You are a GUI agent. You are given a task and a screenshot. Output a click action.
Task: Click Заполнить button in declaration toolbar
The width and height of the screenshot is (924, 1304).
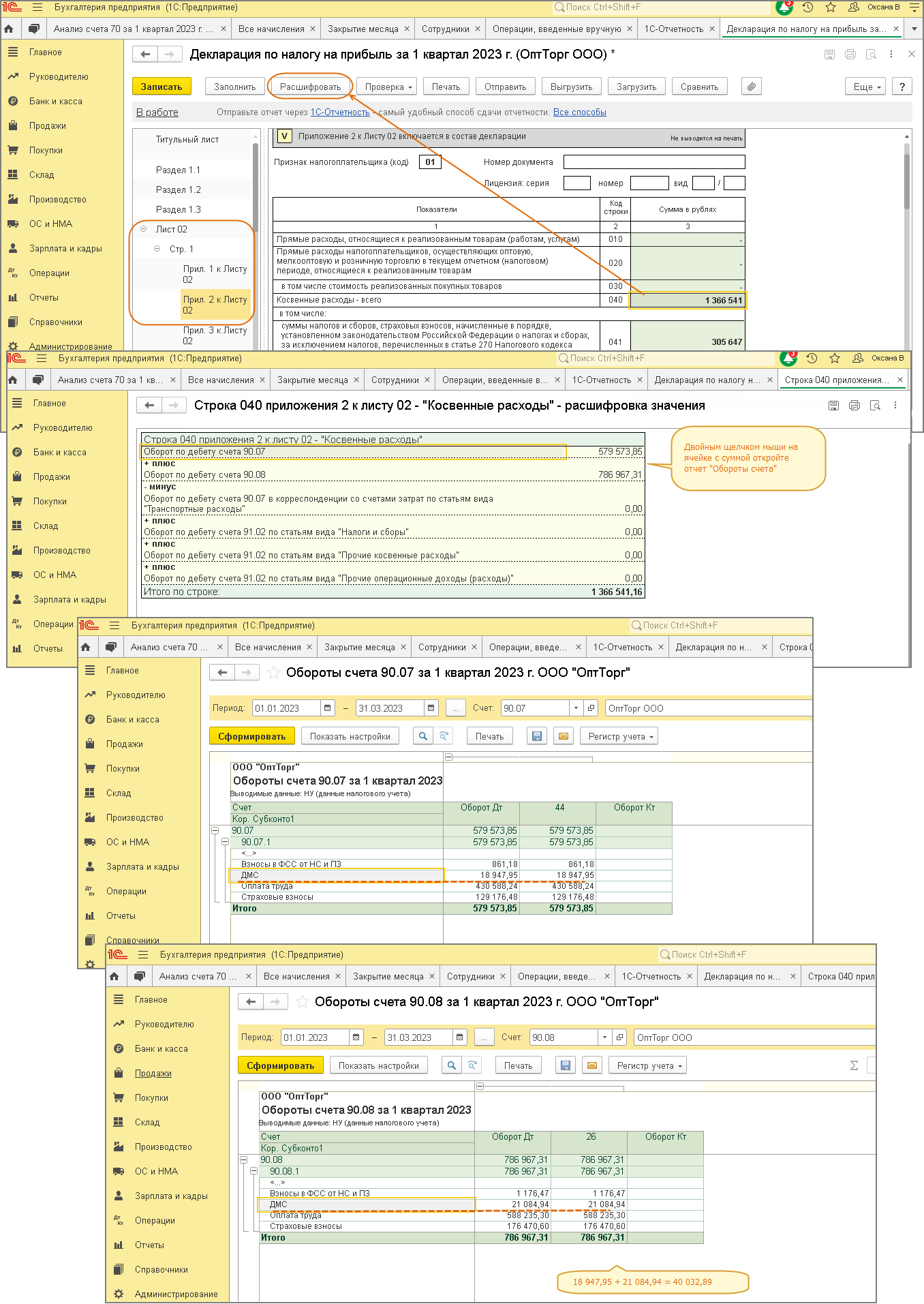[x=235, y=87]
